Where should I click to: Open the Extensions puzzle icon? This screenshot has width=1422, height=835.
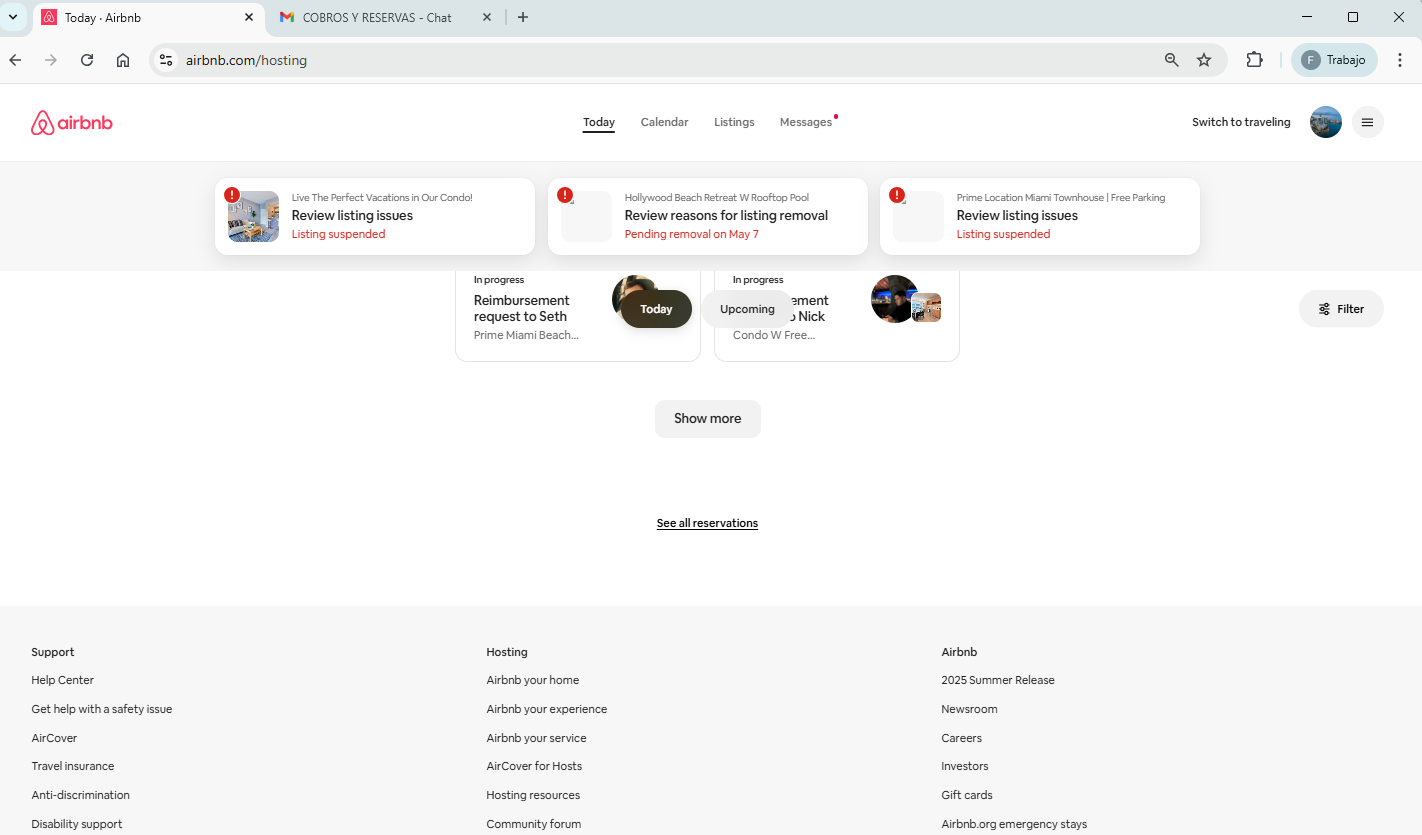point(1254,60)
